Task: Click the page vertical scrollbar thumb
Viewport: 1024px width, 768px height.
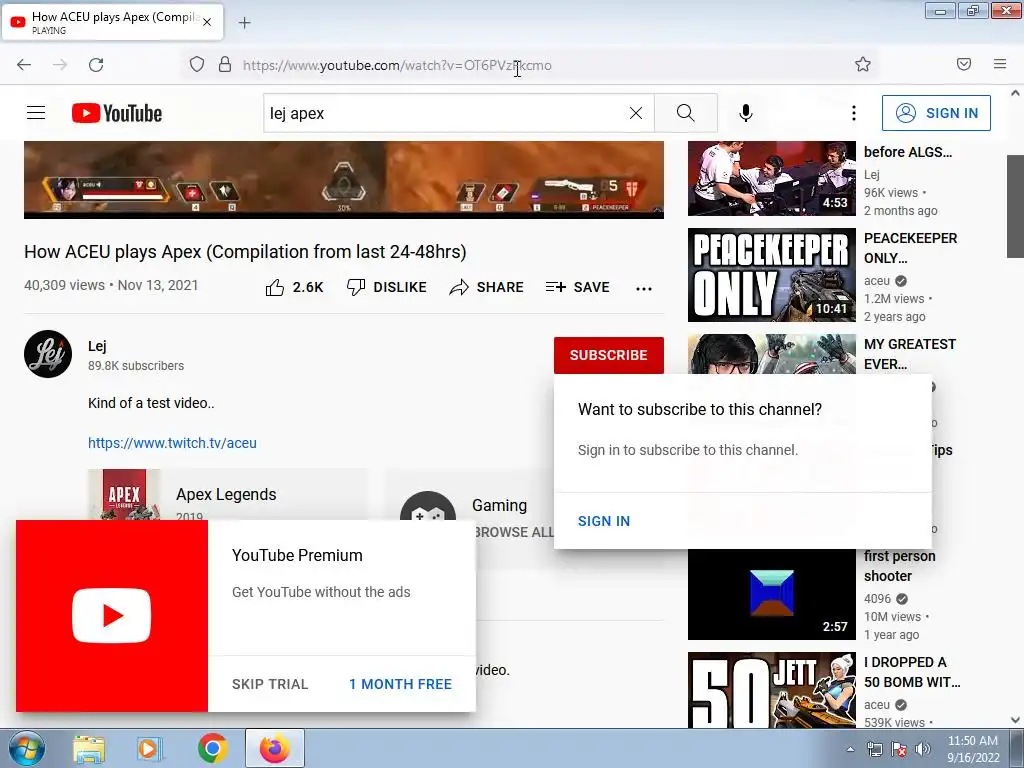Action: [1015, 206]
